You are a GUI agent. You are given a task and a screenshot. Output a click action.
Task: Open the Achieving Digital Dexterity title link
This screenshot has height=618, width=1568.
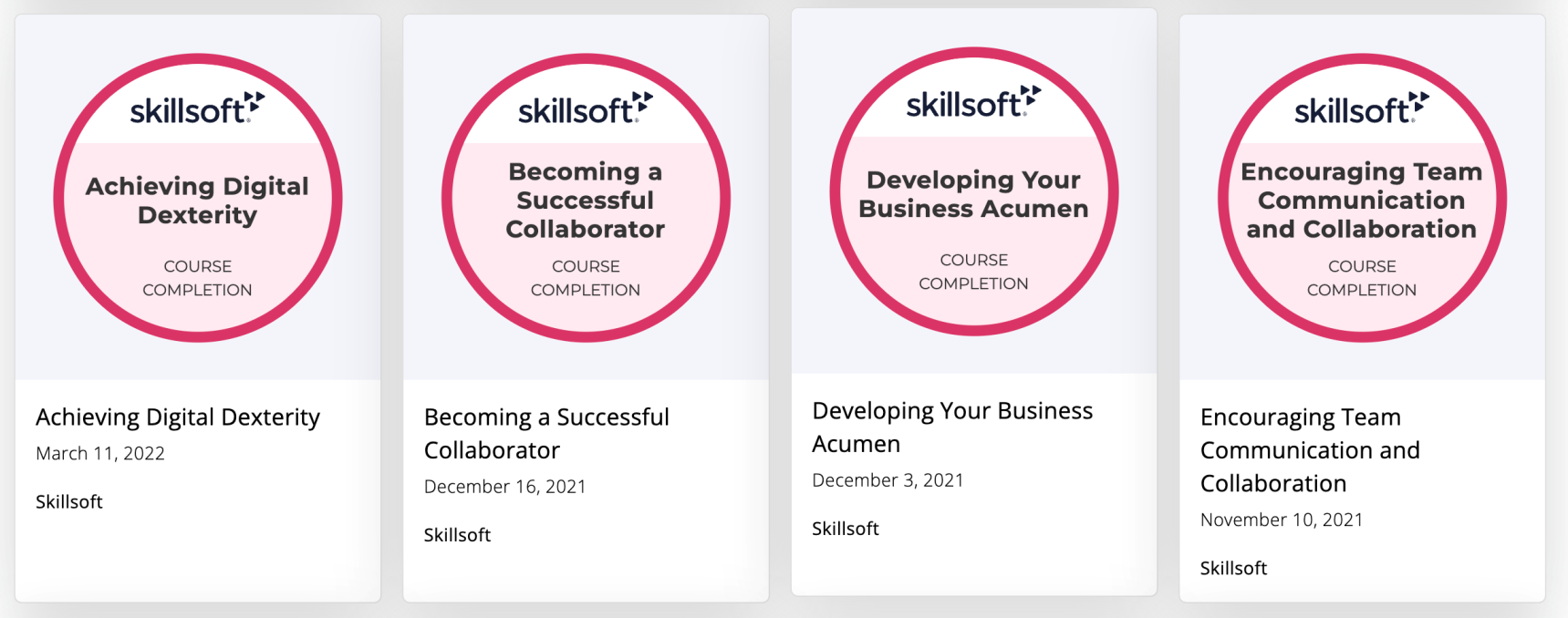pyautogui.click(x=178, y=417)
